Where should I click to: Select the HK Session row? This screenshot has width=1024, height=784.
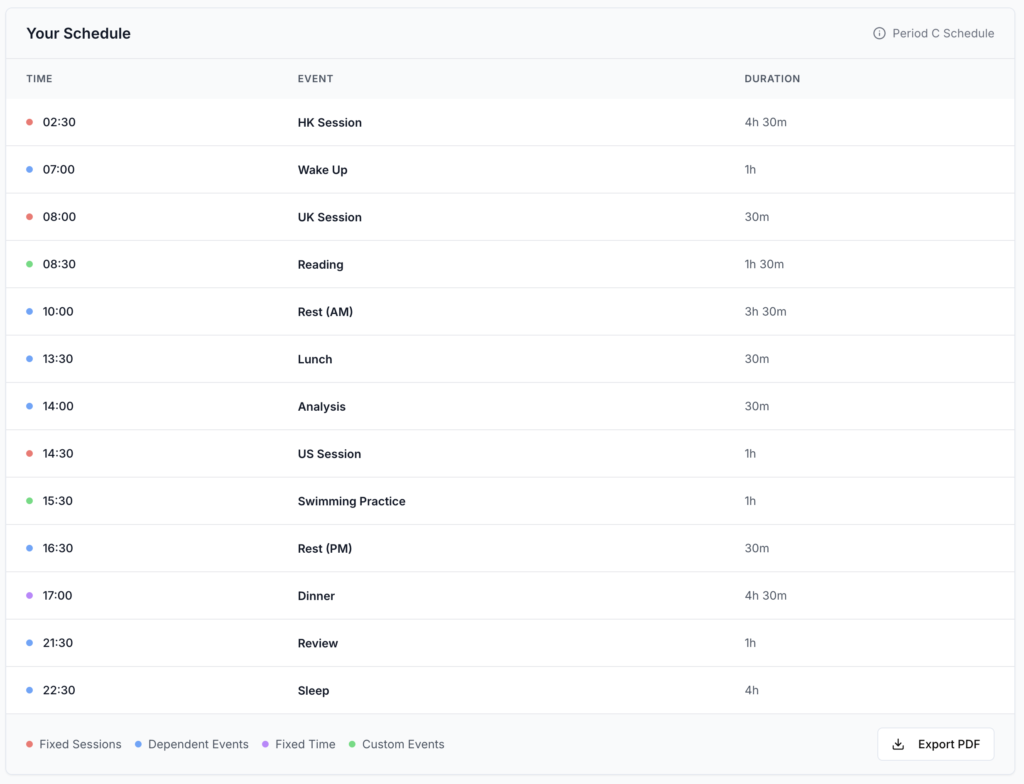(330, 122)
